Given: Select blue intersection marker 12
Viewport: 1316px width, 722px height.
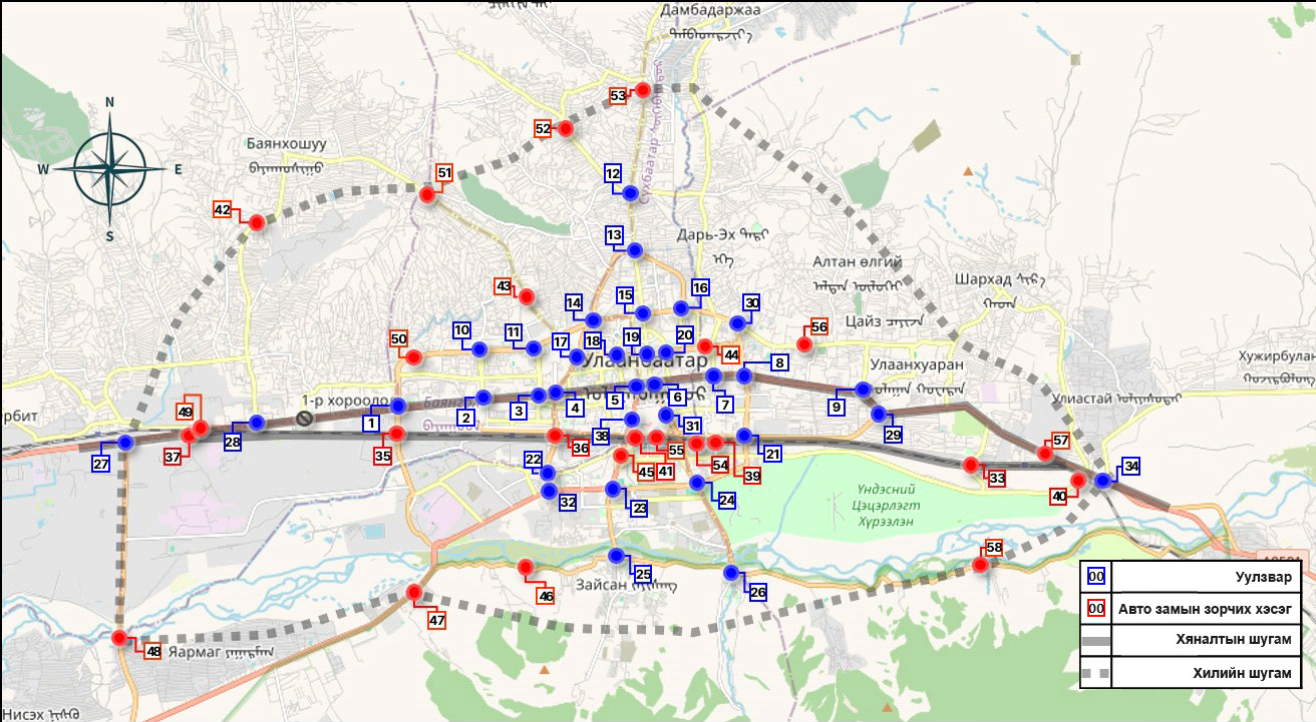Looking at the screenshot, I should tap(630, 193).
